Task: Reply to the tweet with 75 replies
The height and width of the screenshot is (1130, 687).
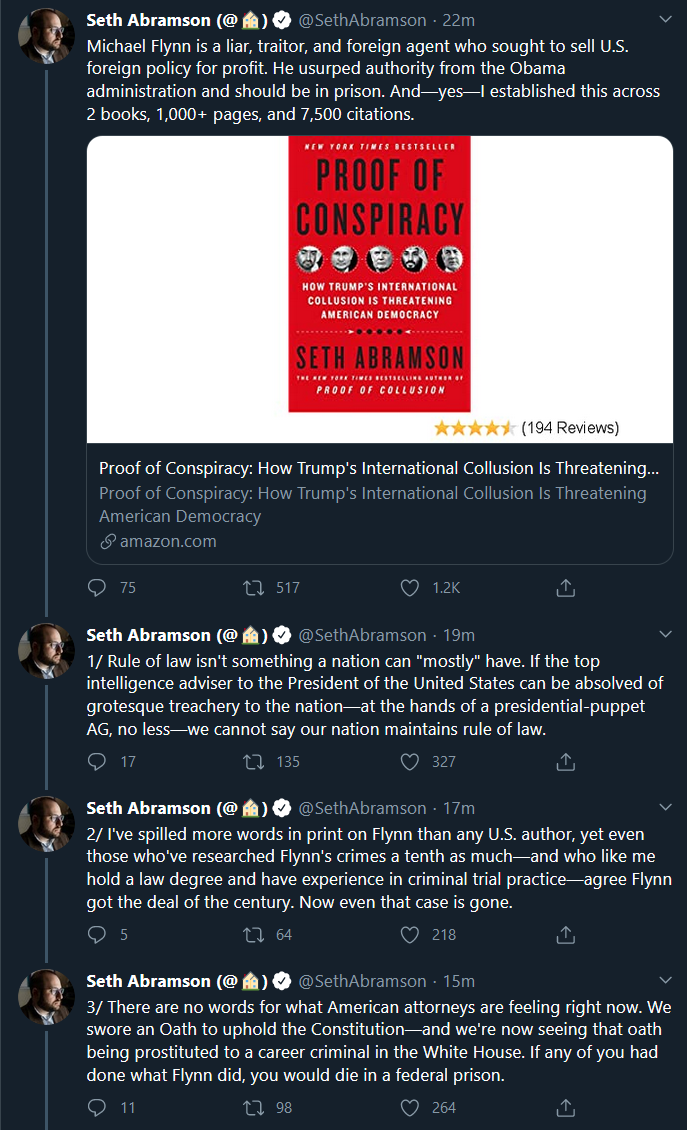Action: (x=97, y=588)
